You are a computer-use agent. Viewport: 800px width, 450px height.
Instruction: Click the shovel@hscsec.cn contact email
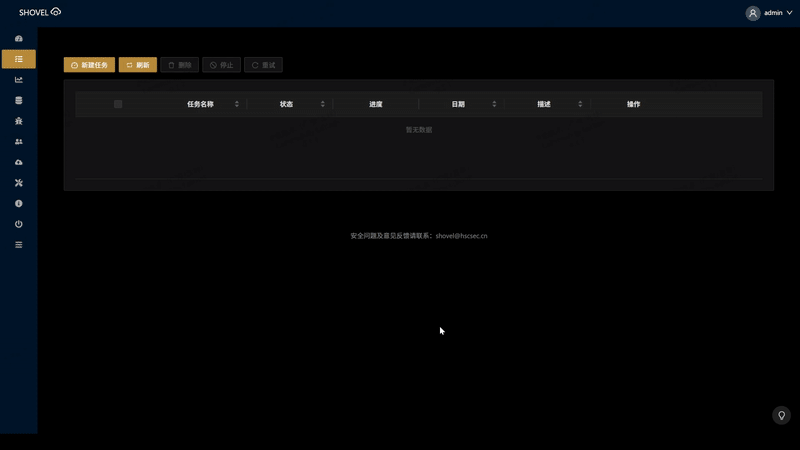[x=461, y=236]
